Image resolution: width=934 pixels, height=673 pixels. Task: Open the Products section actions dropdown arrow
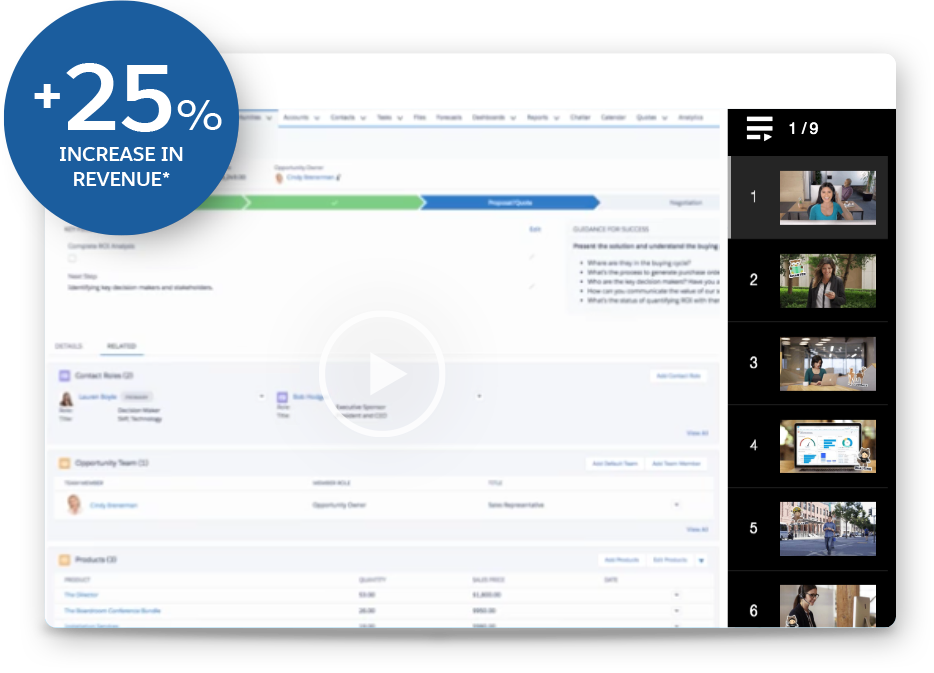[x=701, y=560]
